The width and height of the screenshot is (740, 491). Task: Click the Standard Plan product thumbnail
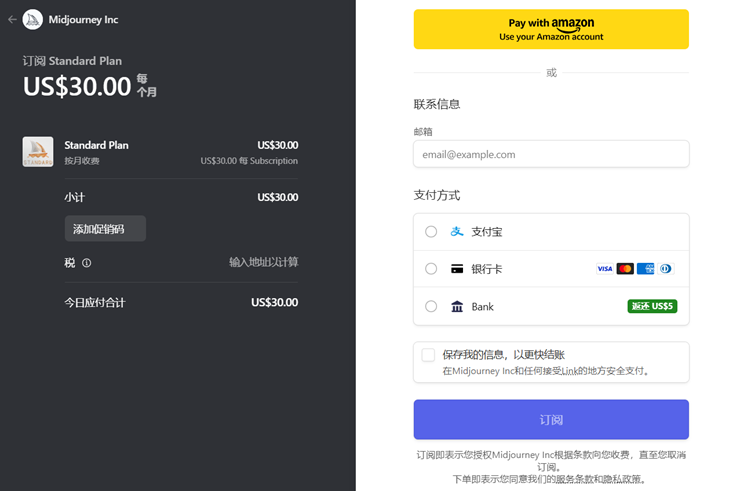[38, 152]
